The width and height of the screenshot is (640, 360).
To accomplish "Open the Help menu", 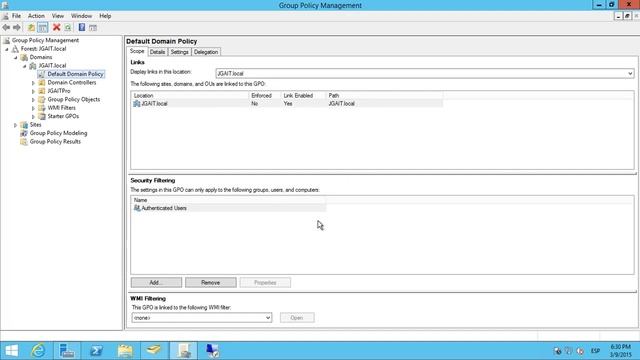I will (x=105, y=16).
